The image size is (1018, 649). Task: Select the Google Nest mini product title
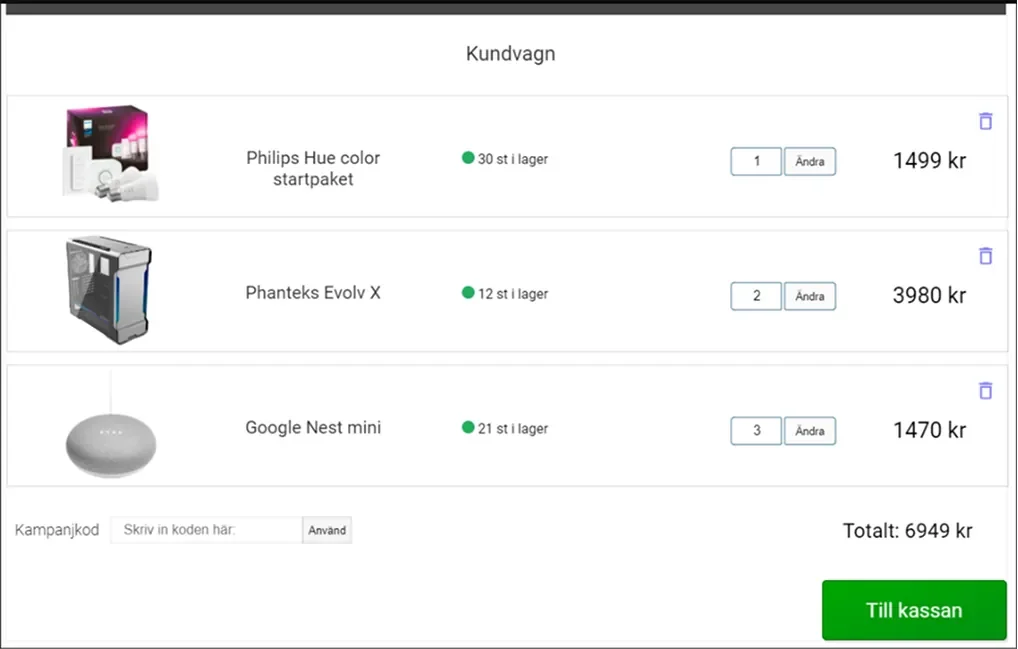(x=313, y=428)
